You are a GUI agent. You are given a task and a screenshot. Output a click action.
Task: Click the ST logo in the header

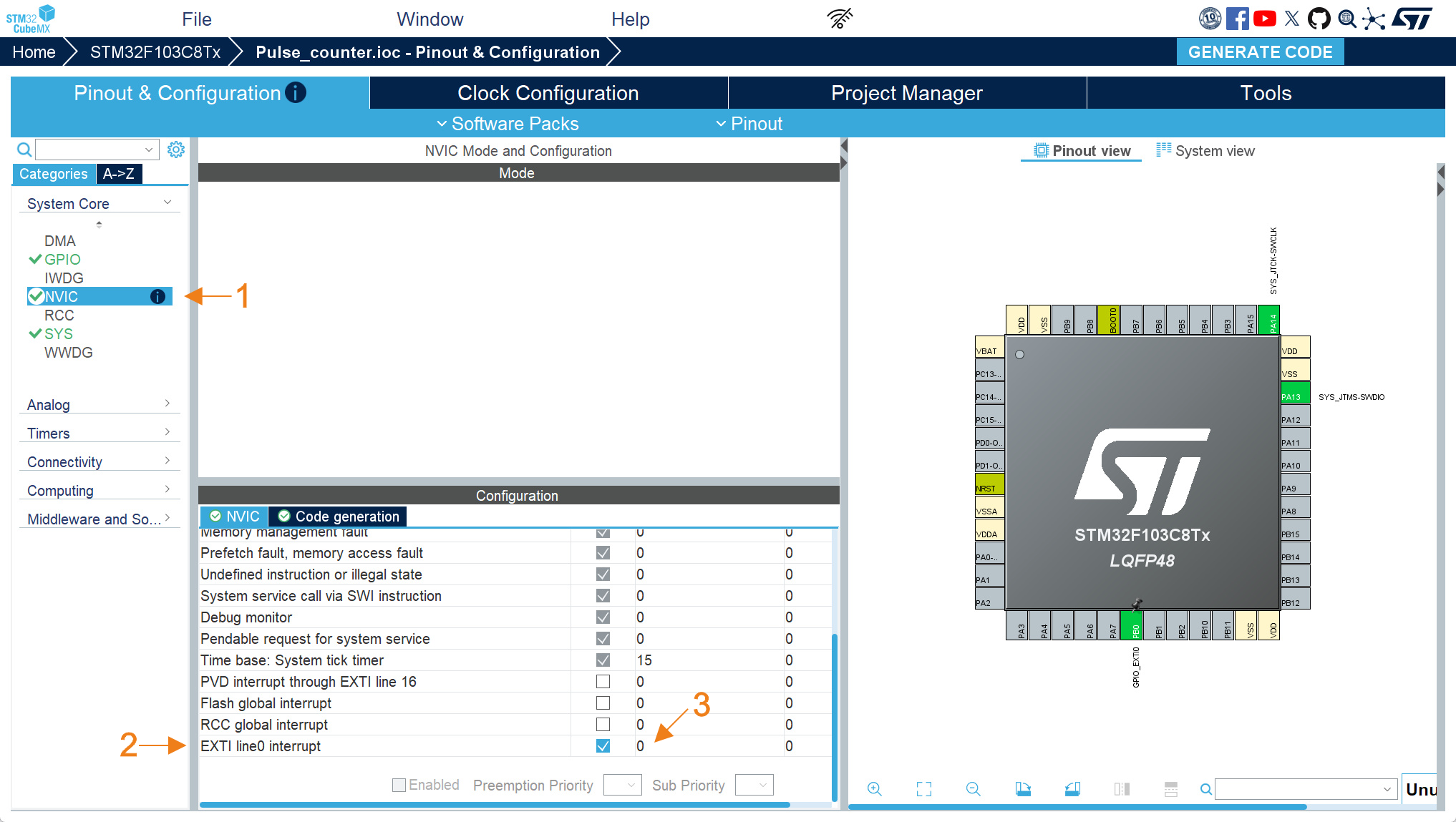pyautogui.click(x=1412, y=19)
